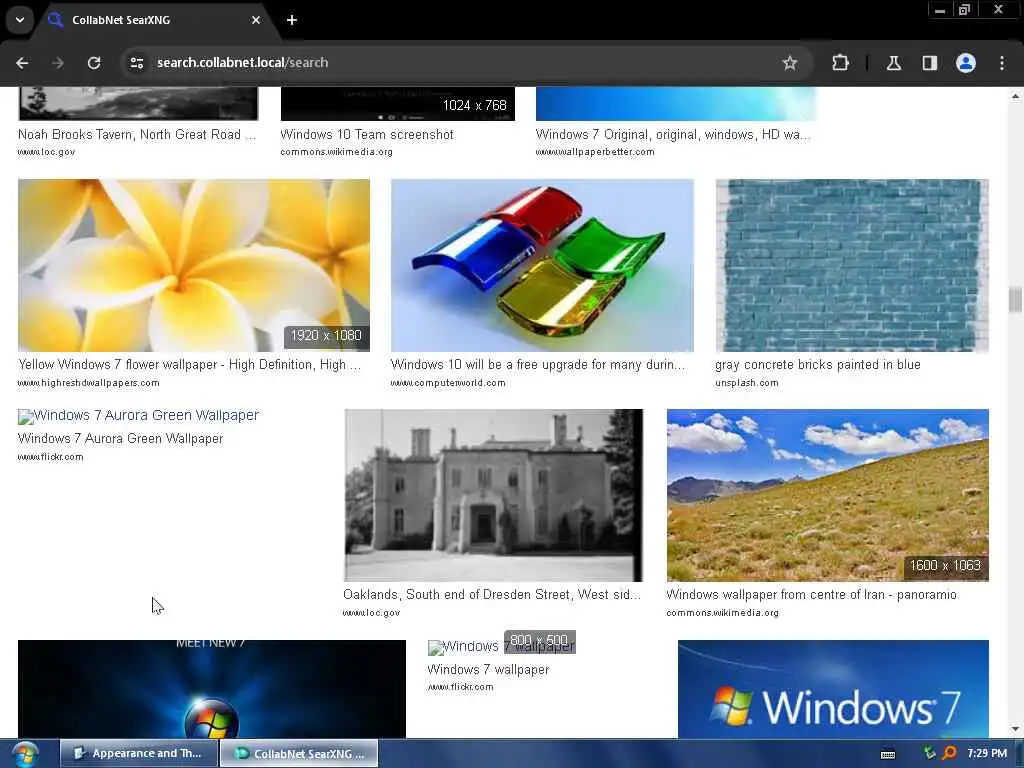The image size is (1024, 768).
Task: Click the orange magnifier tray icon
Action: [x=950, y=753]
